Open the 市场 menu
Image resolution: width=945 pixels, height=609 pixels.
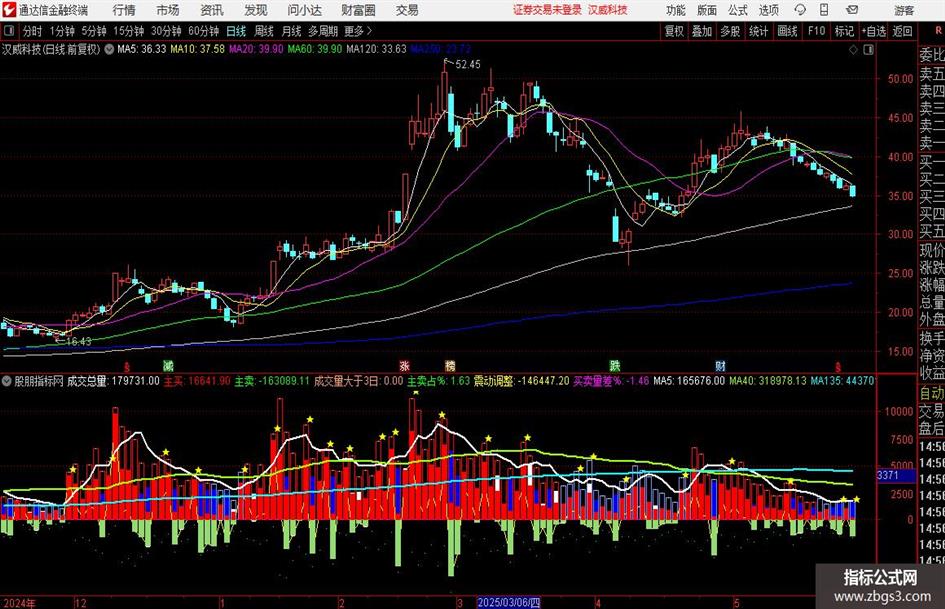(x=168, y=10)
